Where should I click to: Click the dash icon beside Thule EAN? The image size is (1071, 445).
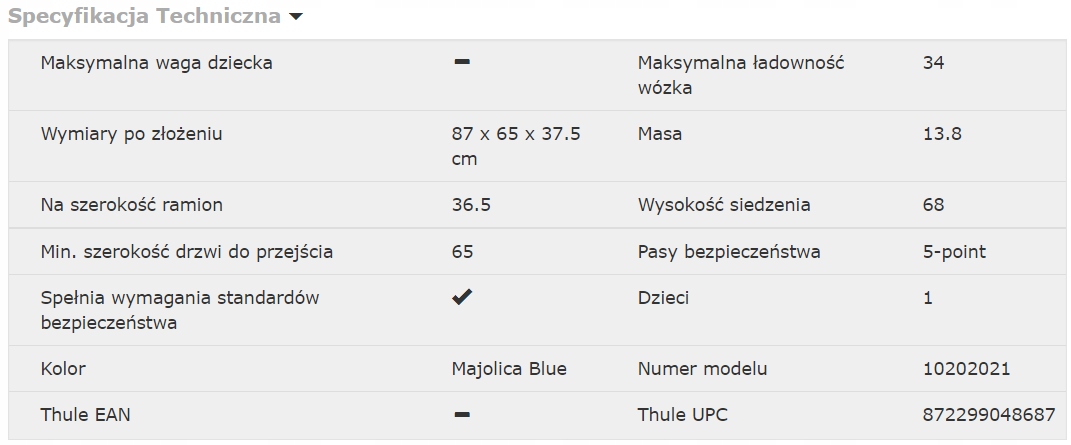461,414
